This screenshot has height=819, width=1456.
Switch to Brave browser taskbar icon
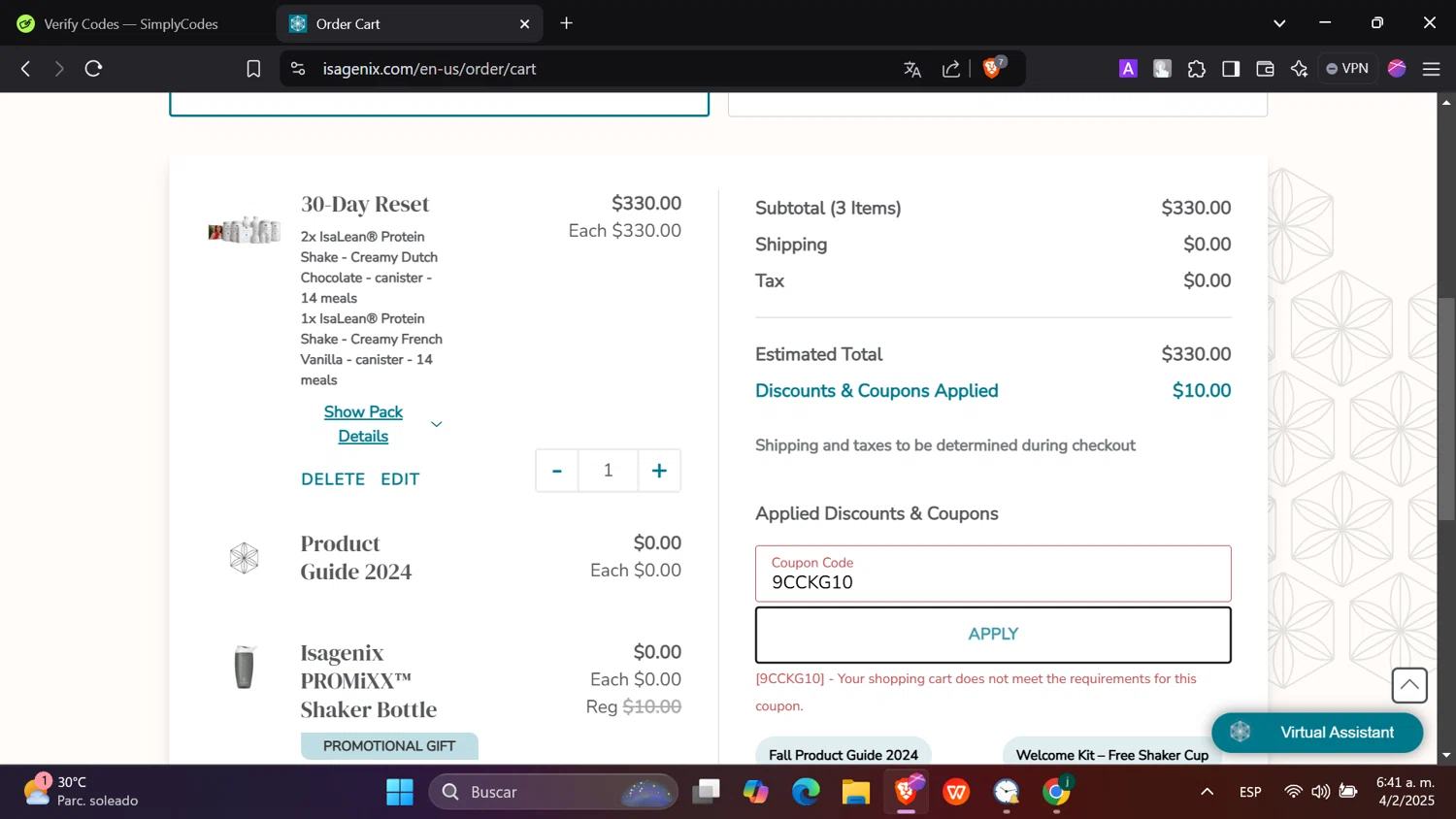[x=907, y=793]
